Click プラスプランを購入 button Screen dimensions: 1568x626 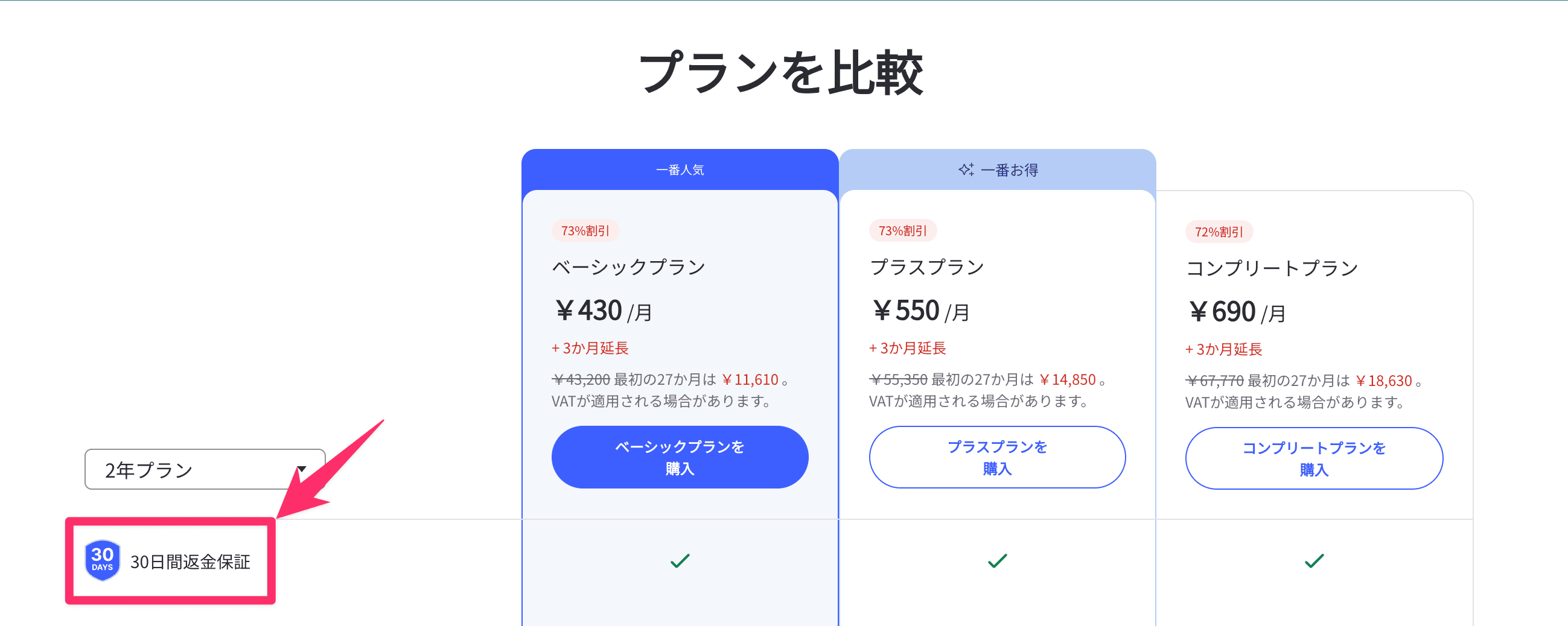[997, 457]
